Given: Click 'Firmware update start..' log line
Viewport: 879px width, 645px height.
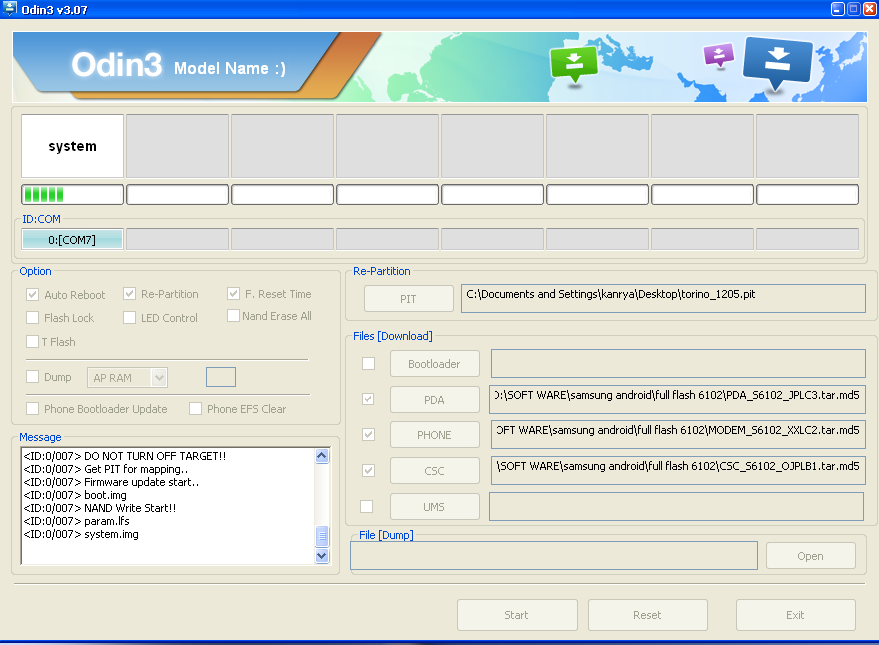Looking at the screenshot, I should coord(111,482).
